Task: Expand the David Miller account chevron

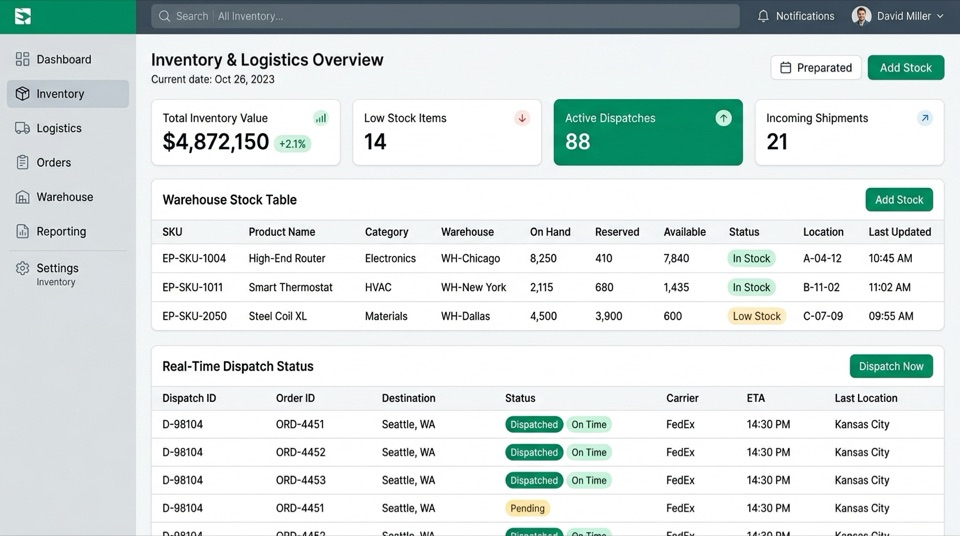Action: click(940, 17)
